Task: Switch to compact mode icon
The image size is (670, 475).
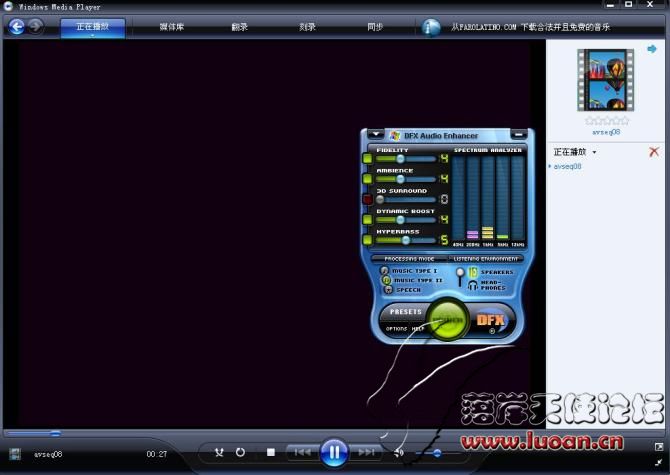Action: click(658, 462)
